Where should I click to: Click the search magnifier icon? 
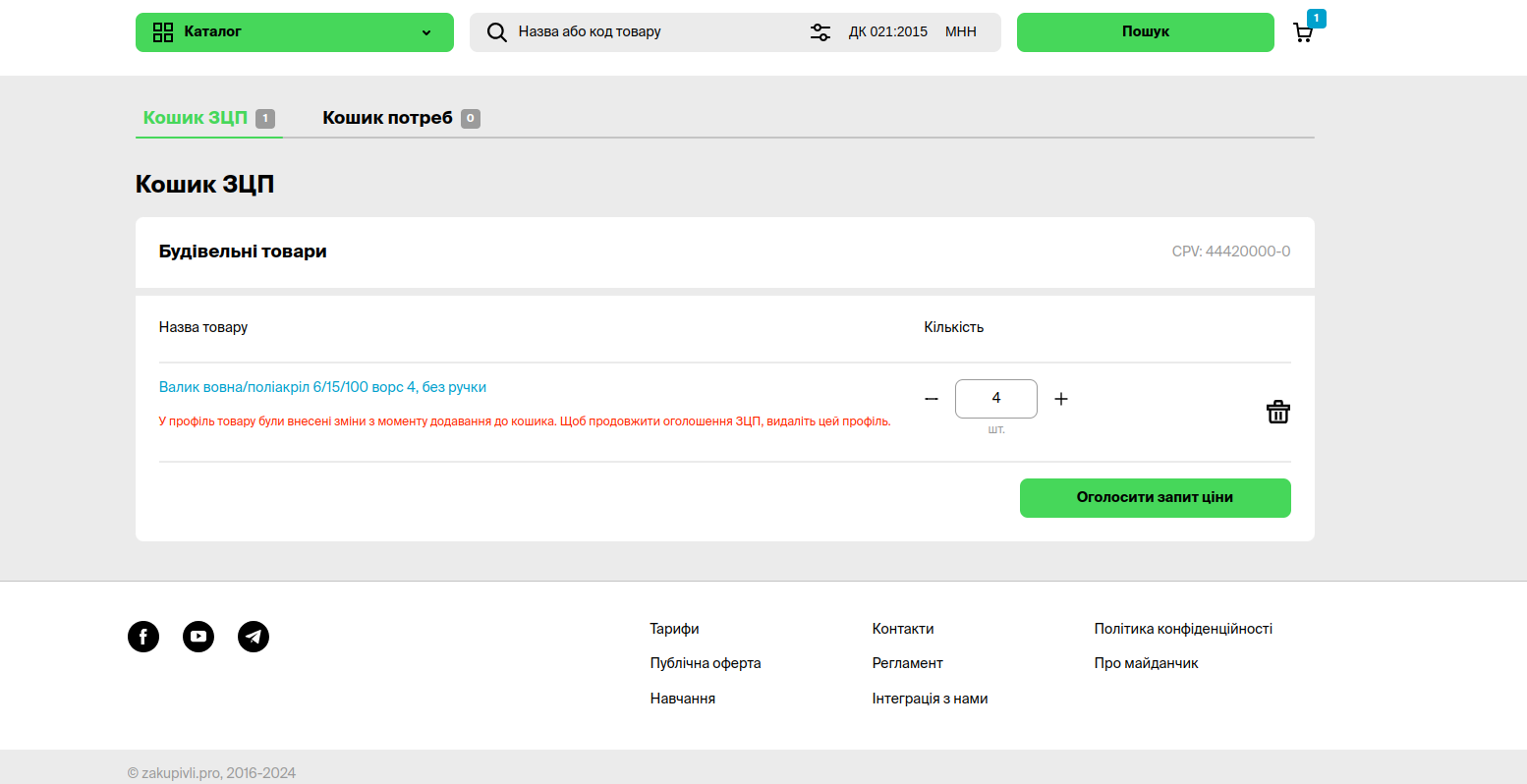pyautogui.click(x=497, y=32)
